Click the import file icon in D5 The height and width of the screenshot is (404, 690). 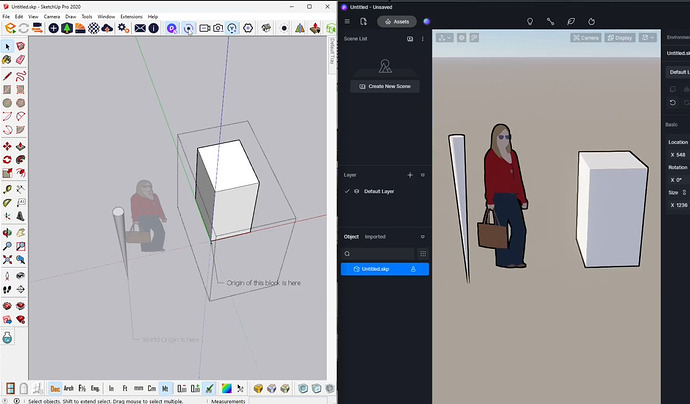pyautogui.click(x=363, y=21)
